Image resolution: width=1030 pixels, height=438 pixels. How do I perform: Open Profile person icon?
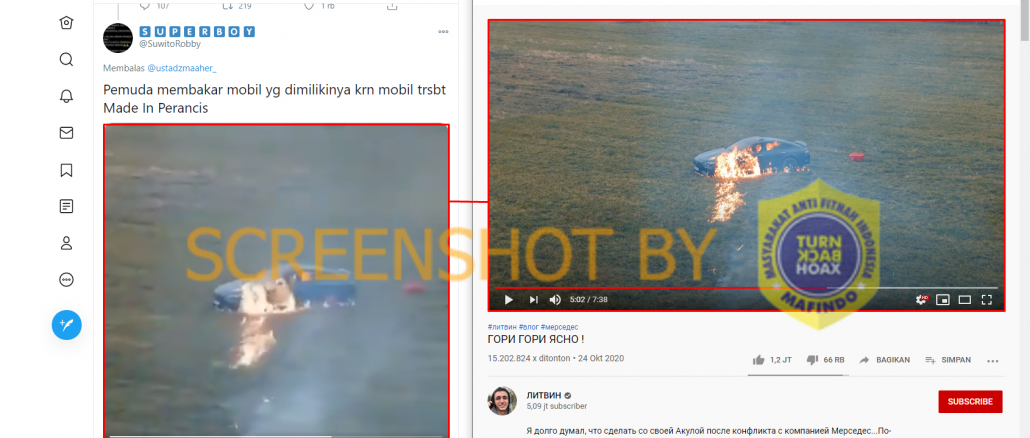(x=66, y=244)
